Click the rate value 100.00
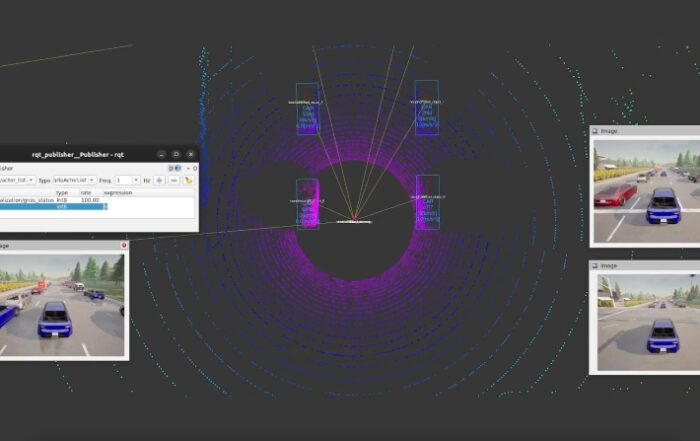Image resolution: width=700 pixels, height=441 pixels. pos(90,200)
